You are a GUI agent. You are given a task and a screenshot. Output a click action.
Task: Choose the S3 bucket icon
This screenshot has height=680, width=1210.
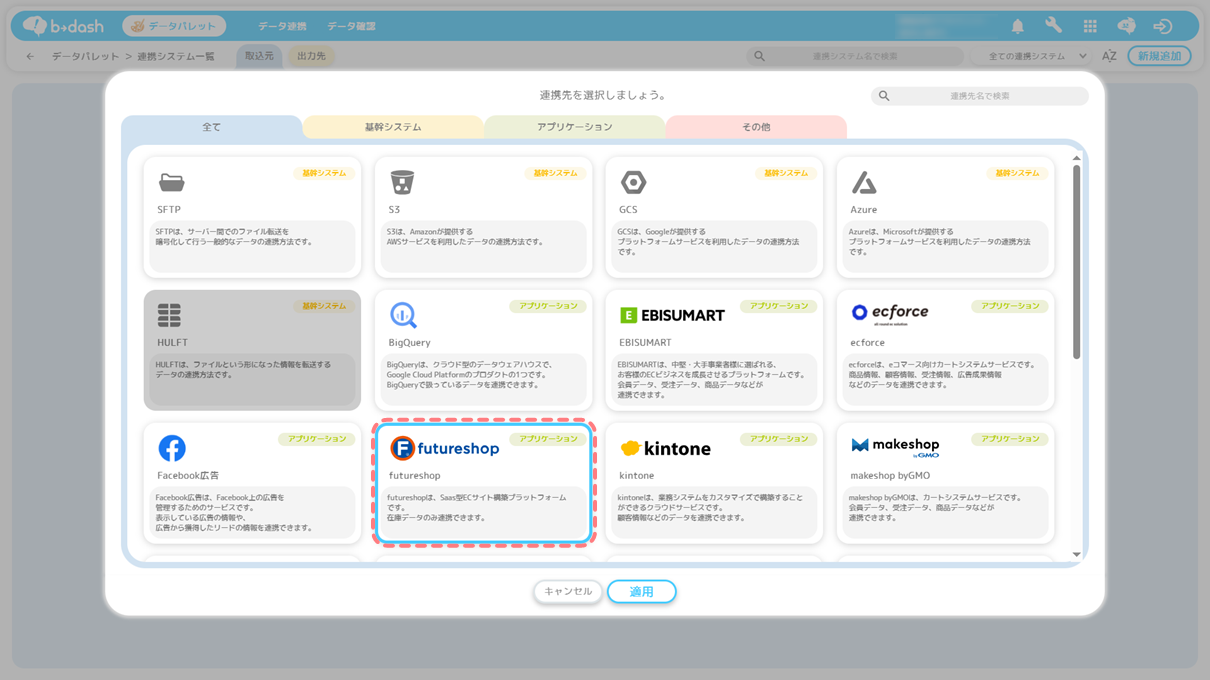[x=402, y=182]
